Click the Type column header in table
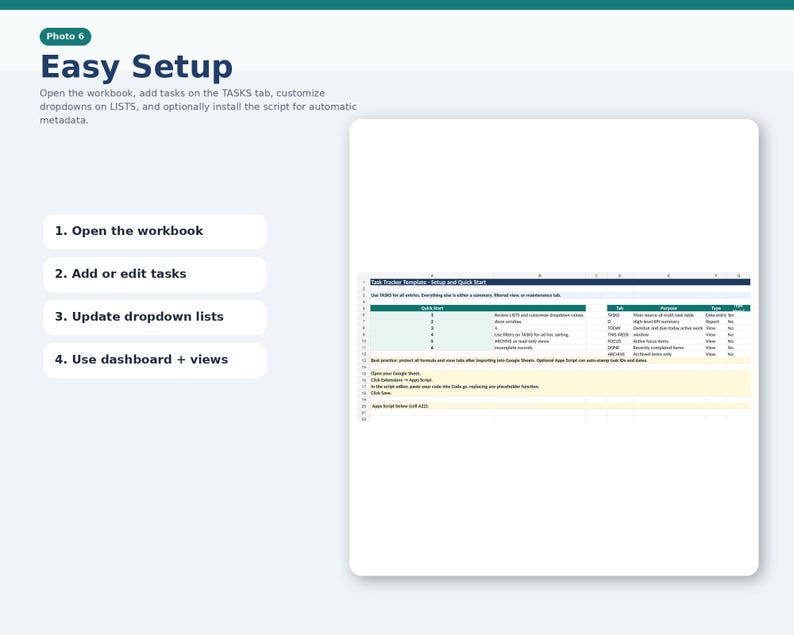 click(716, 308)
